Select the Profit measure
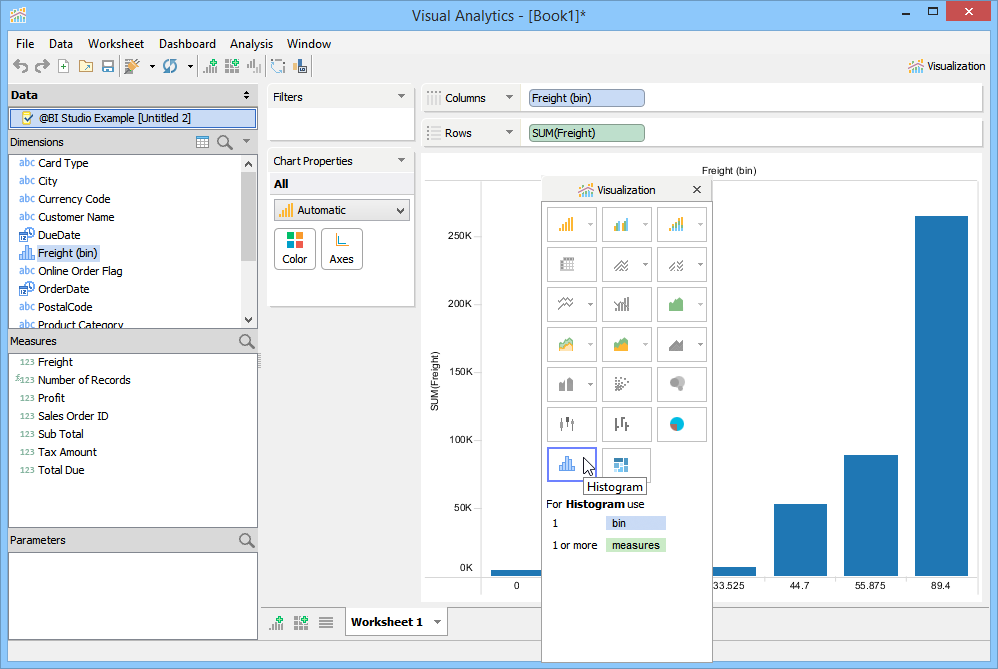 (x=51, y=398)
